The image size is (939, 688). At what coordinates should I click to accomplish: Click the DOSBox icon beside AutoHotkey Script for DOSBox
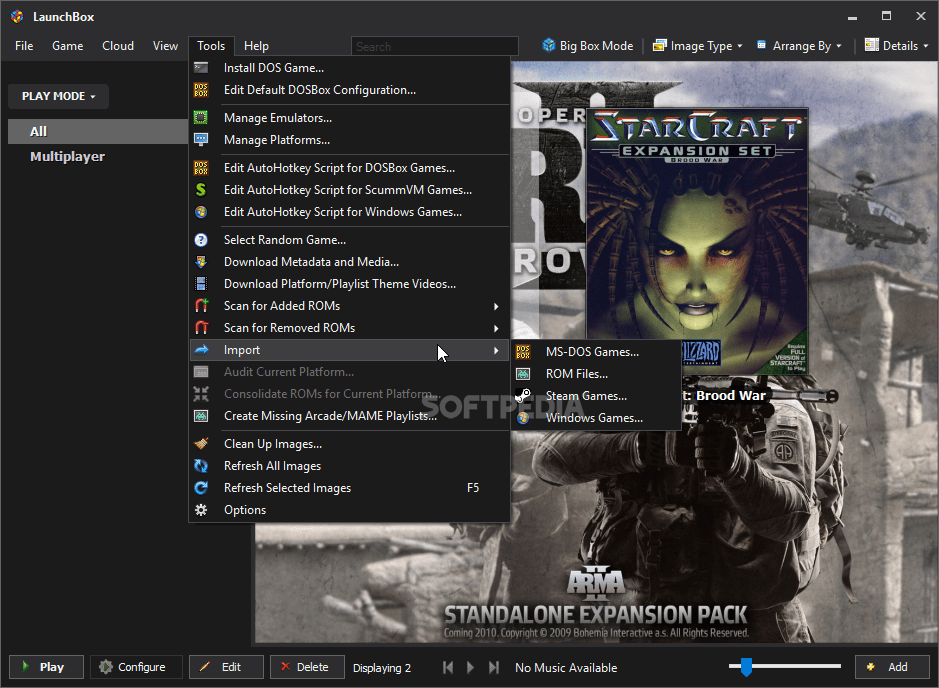[x=201, y=168]
